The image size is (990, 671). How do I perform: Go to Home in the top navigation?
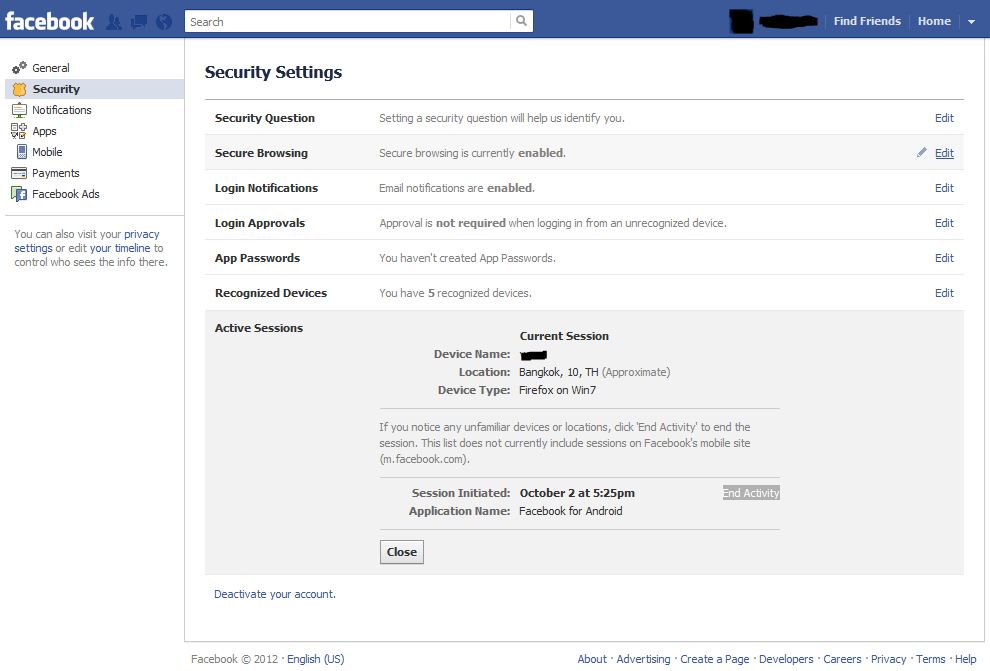tap(933, 20)
